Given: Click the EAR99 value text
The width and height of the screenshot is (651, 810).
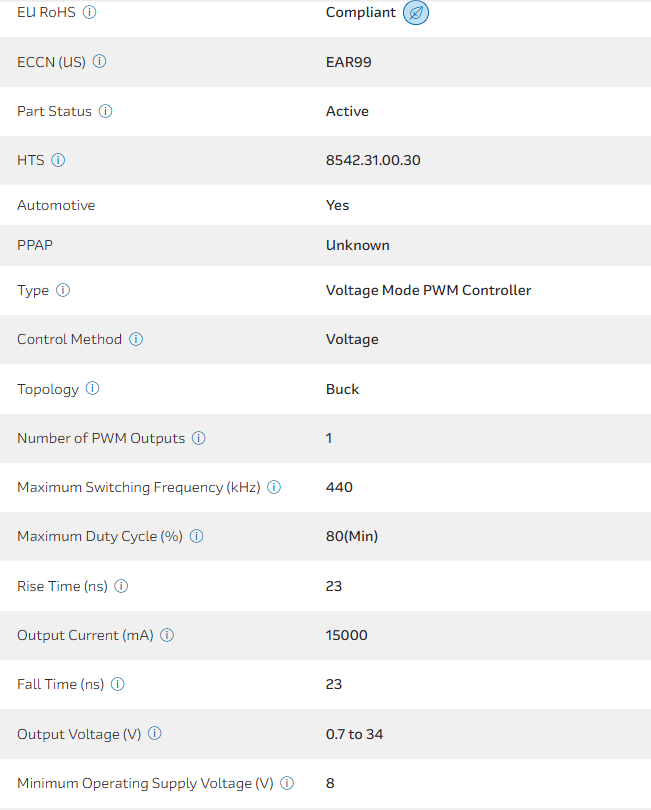Looking at the screenshot, I should (349, 62).
